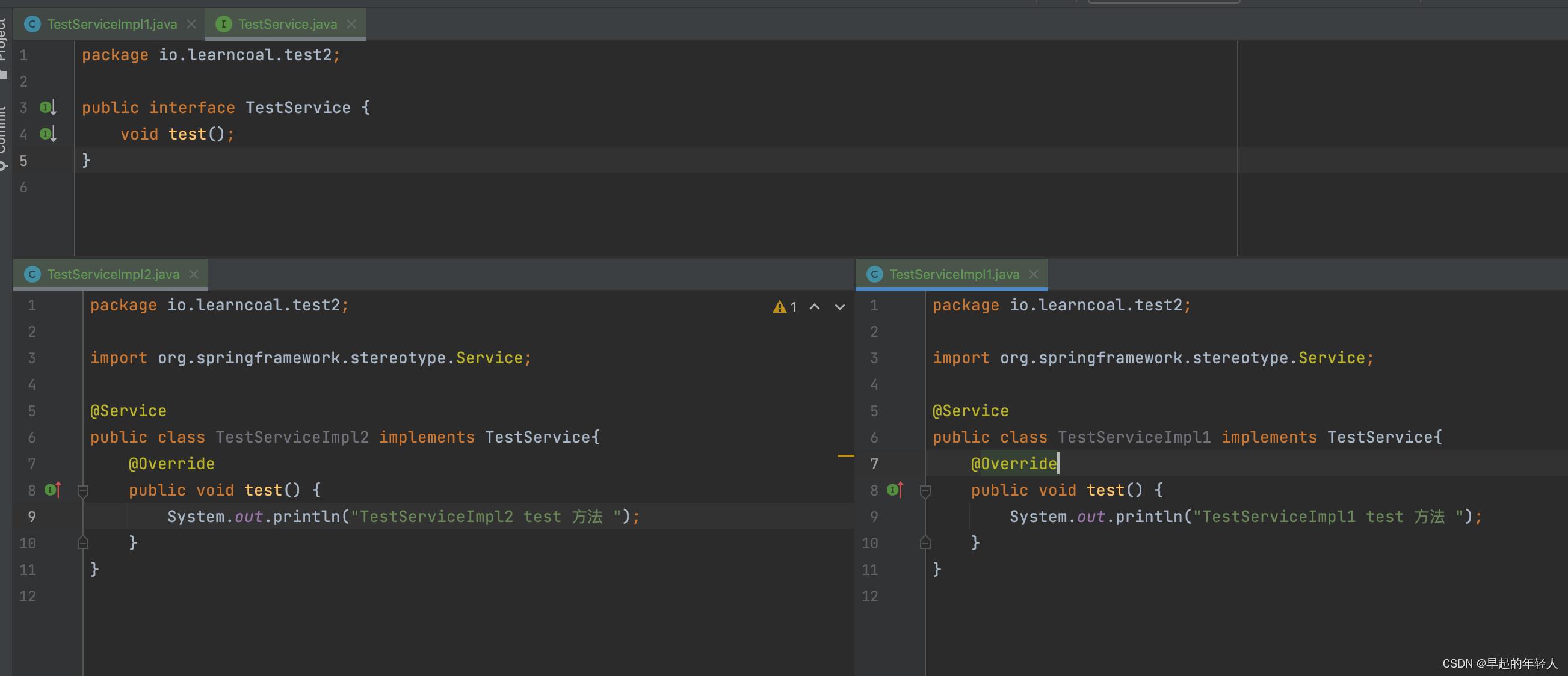This screenshot has width=1568, height=676.
Task: Click the implements-method gutter icon in TestServiceImpl1 editor
Action: 895,490
